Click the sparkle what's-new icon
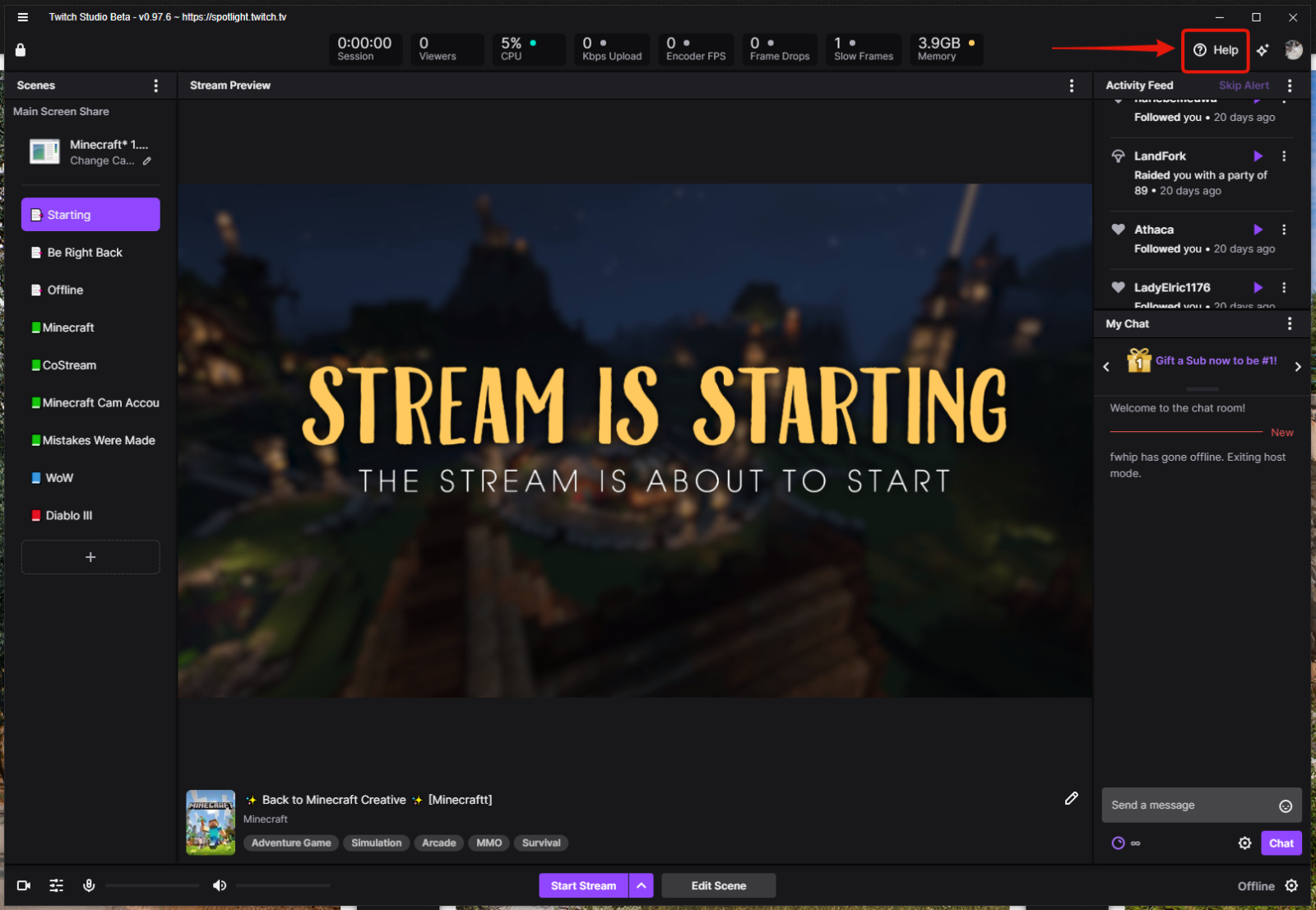The width and height of the screenshot is (1316, 910). tap(1263, 50)
